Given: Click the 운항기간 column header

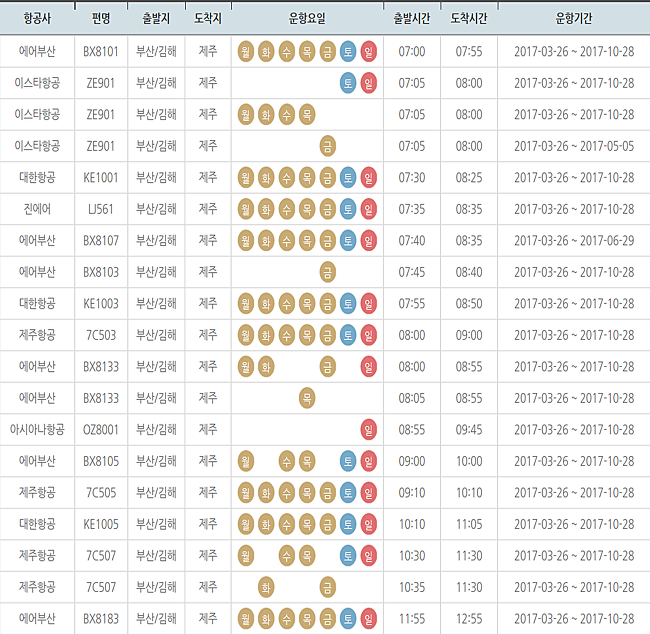Looking at the screenshot, I should tap(574, 18).
